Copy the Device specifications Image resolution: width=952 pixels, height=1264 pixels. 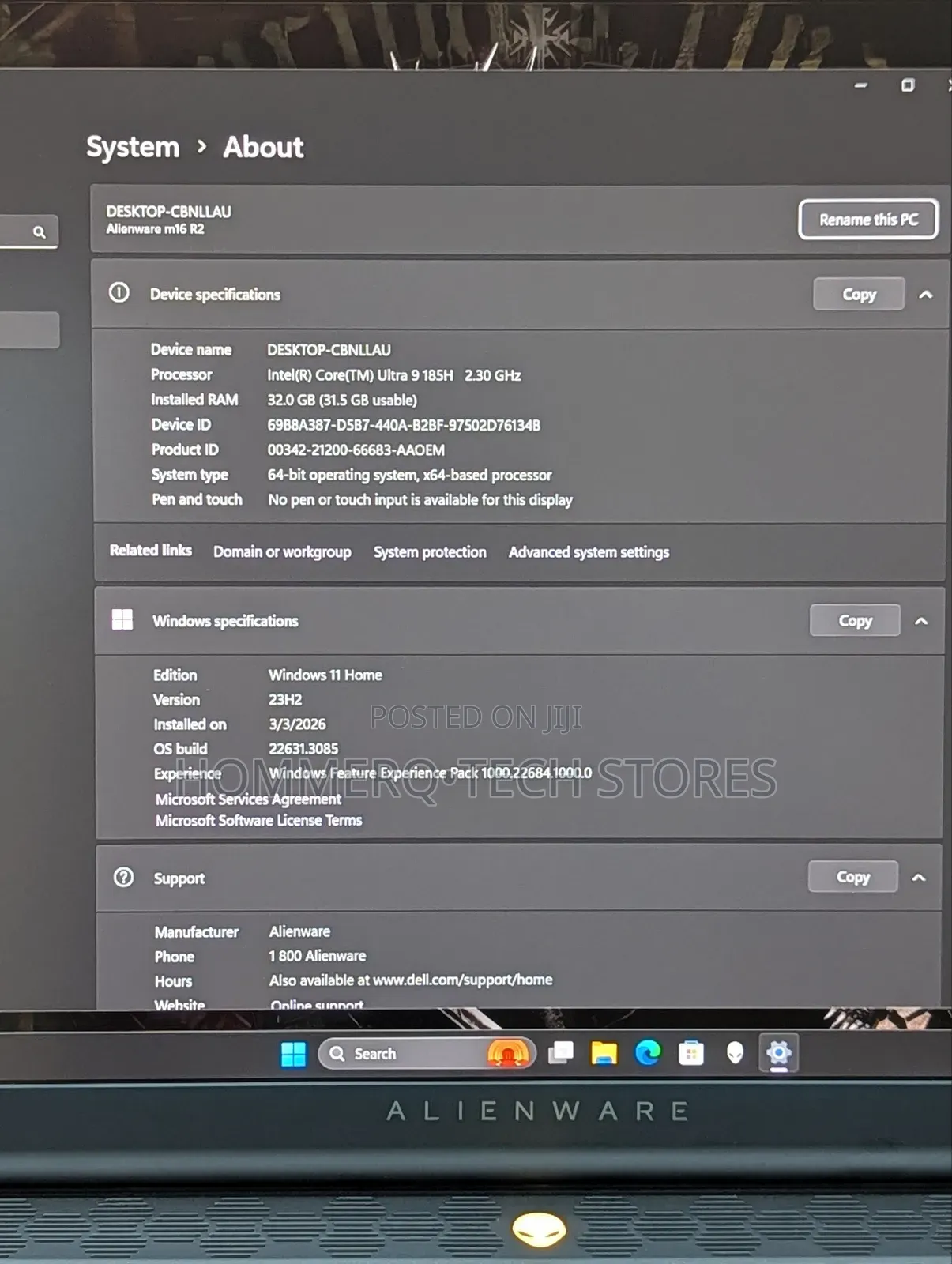click(859, 295)
